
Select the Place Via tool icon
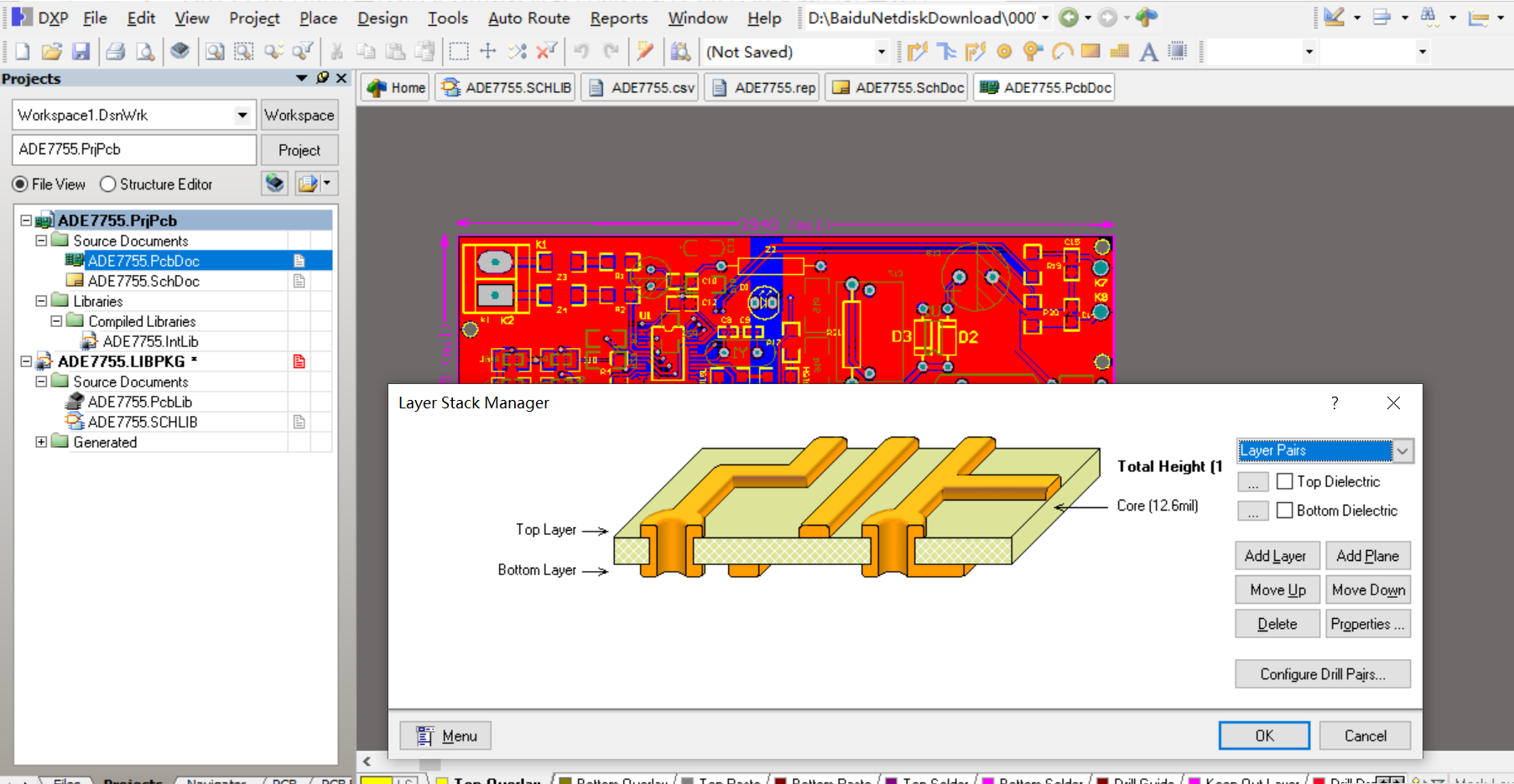coord(1033,52)
